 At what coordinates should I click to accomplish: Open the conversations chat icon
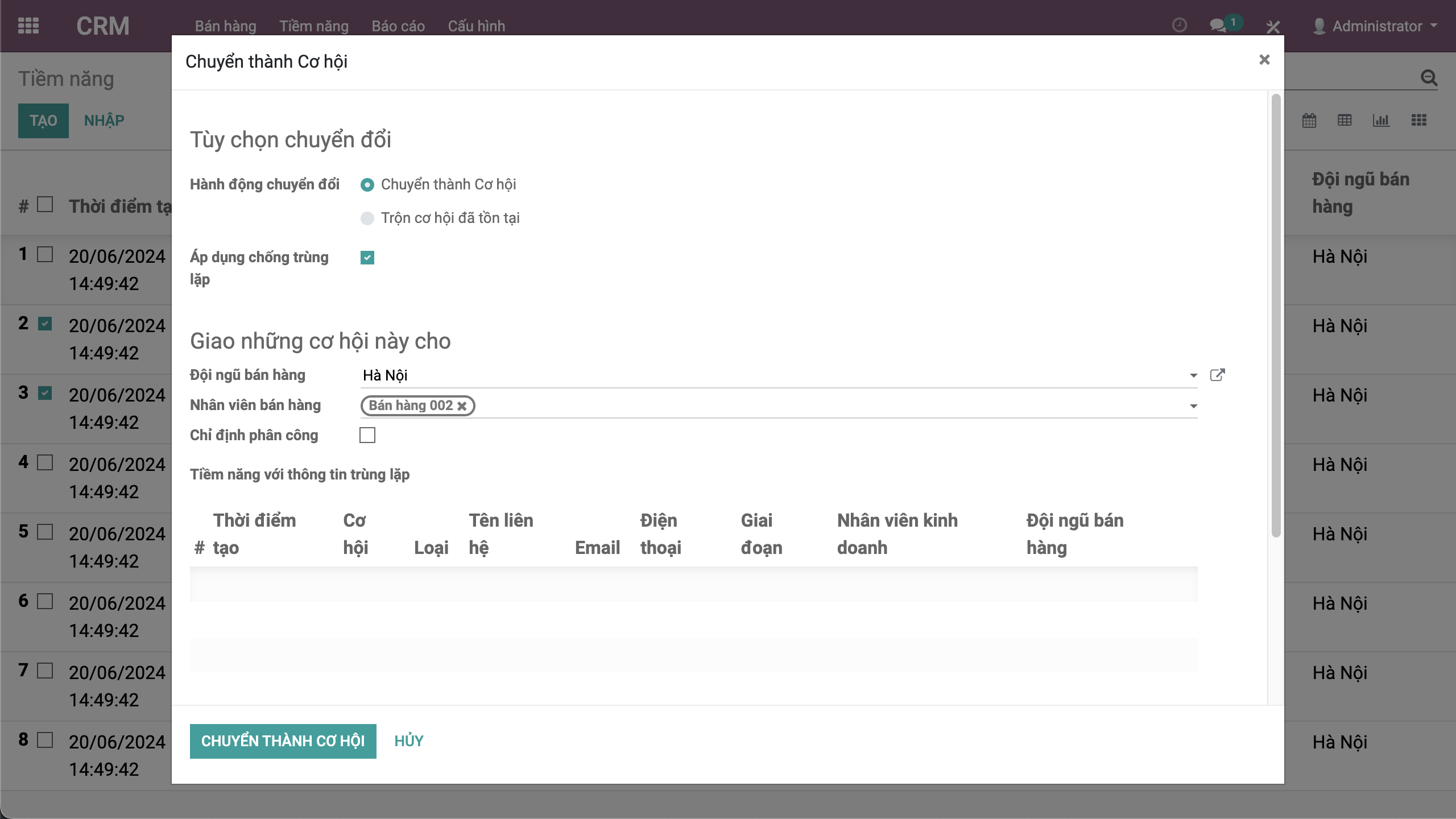pos(1218,26)
